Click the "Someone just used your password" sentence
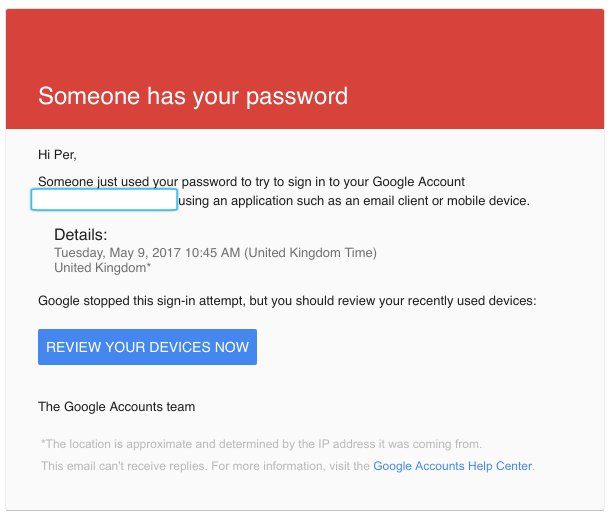Screen dimensions: 609x512 coord(140,182)
